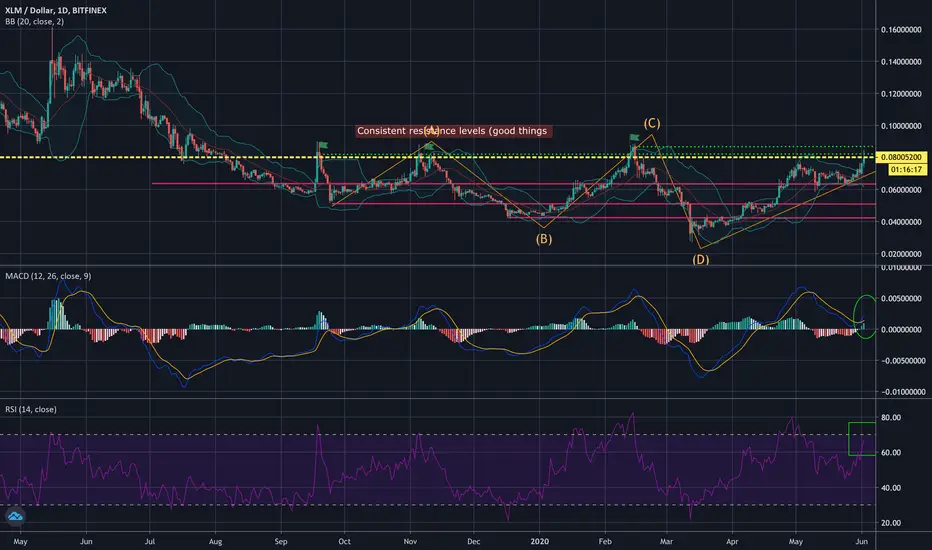Click the May label right after Apr
932x550 pixels.
tap(795, 542)
